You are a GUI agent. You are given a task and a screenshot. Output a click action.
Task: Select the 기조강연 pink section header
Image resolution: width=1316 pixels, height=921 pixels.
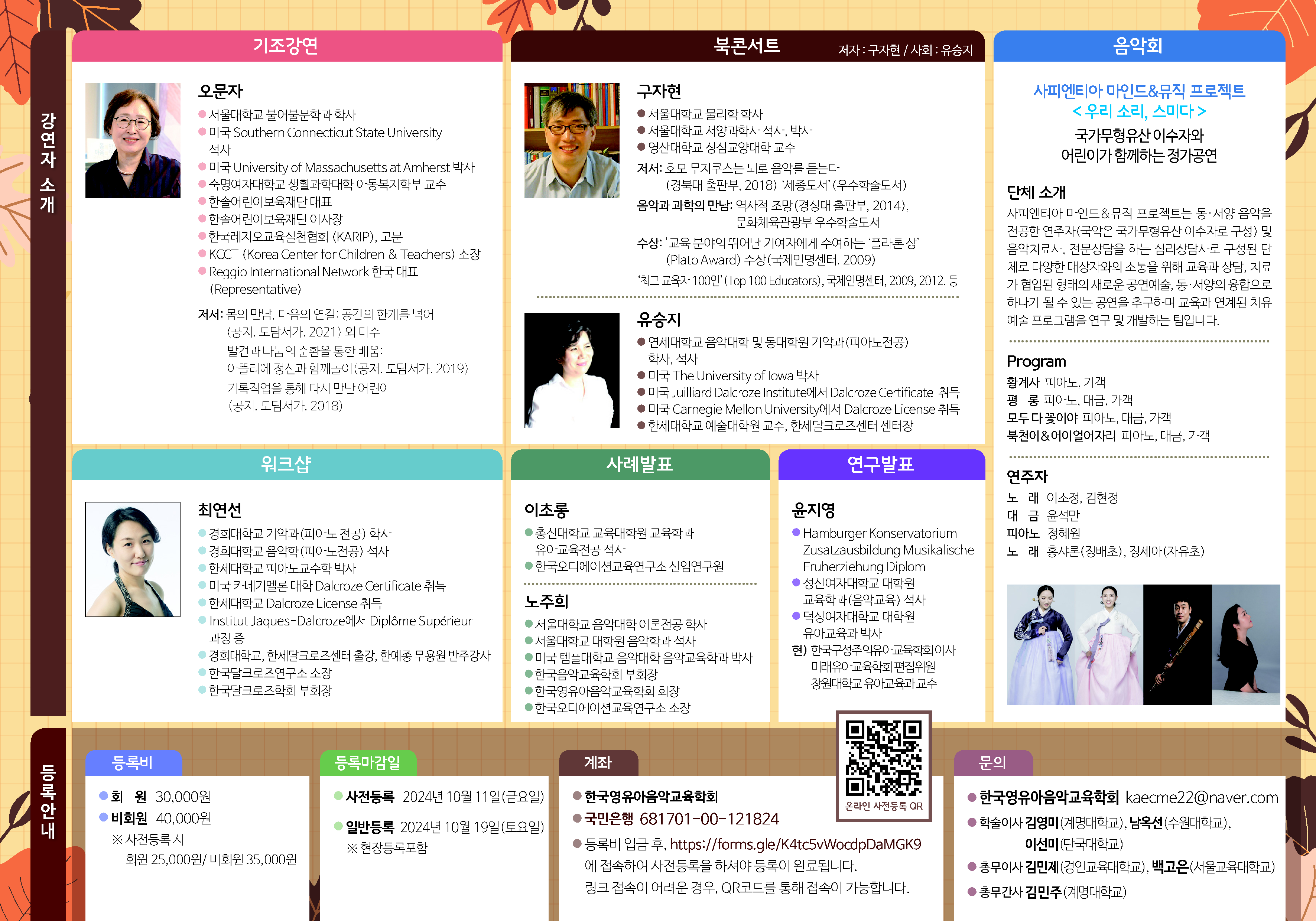point(286,46)
